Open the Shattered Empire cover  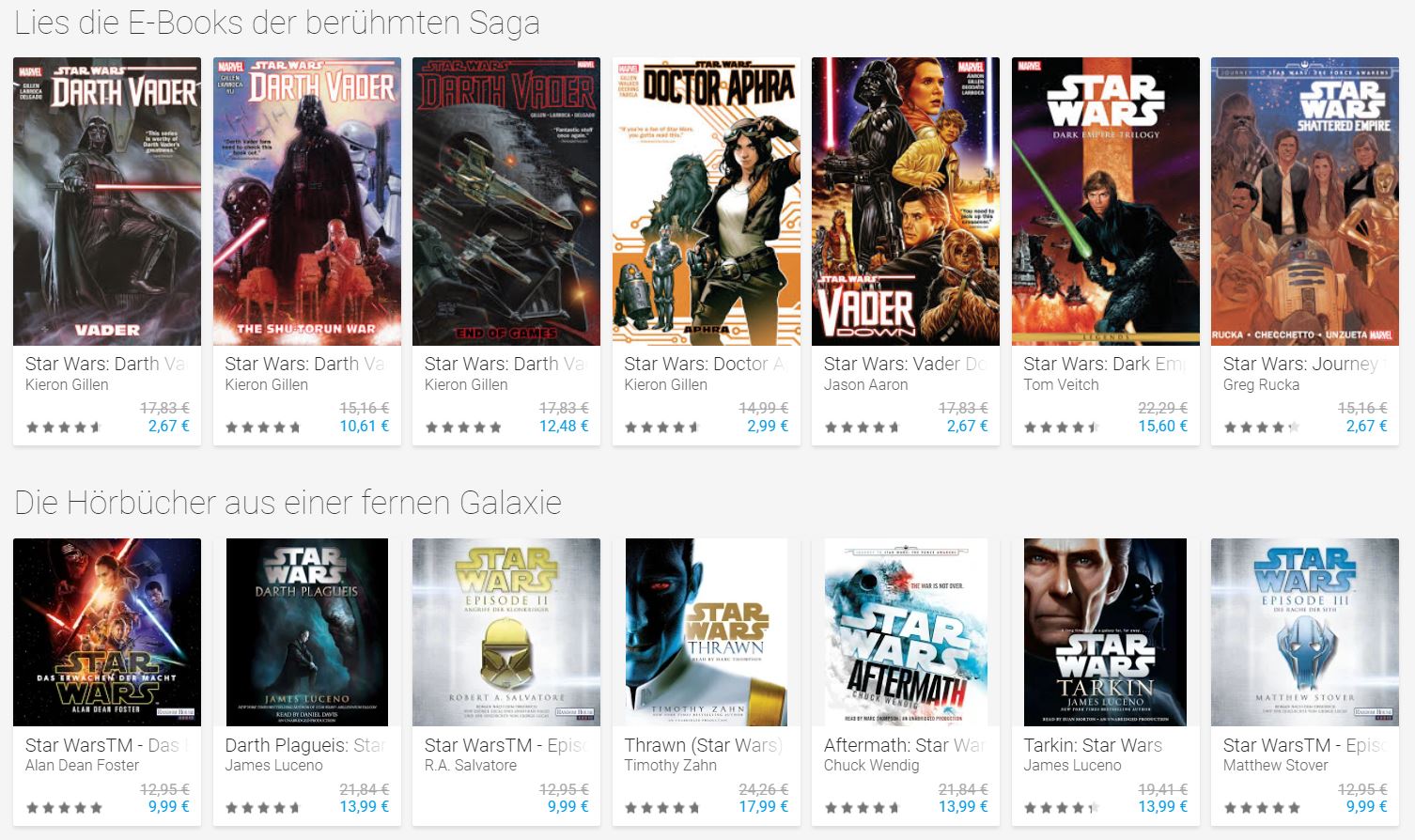(1305, 201)
